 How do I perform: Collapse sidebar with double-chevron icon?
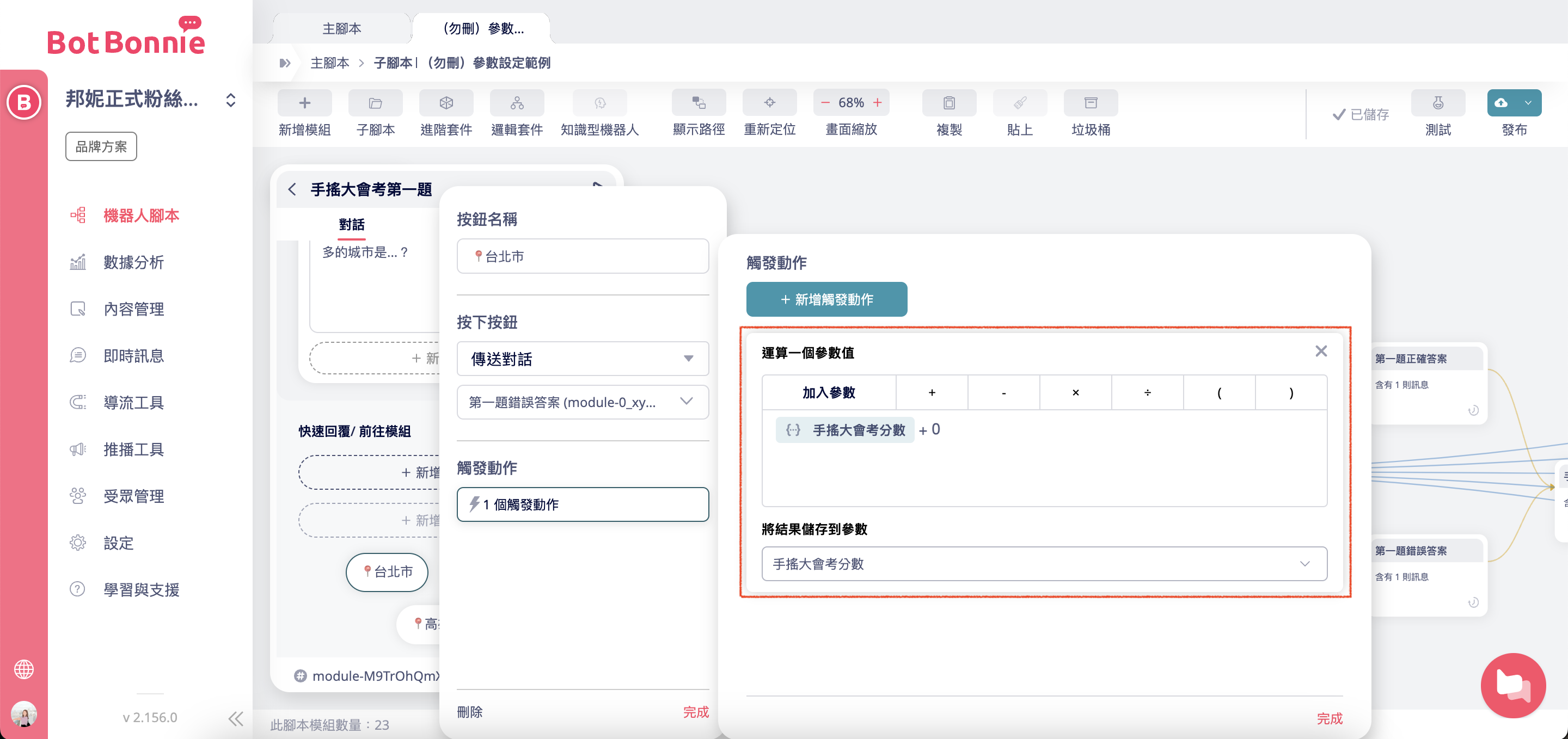coord(236,718)
